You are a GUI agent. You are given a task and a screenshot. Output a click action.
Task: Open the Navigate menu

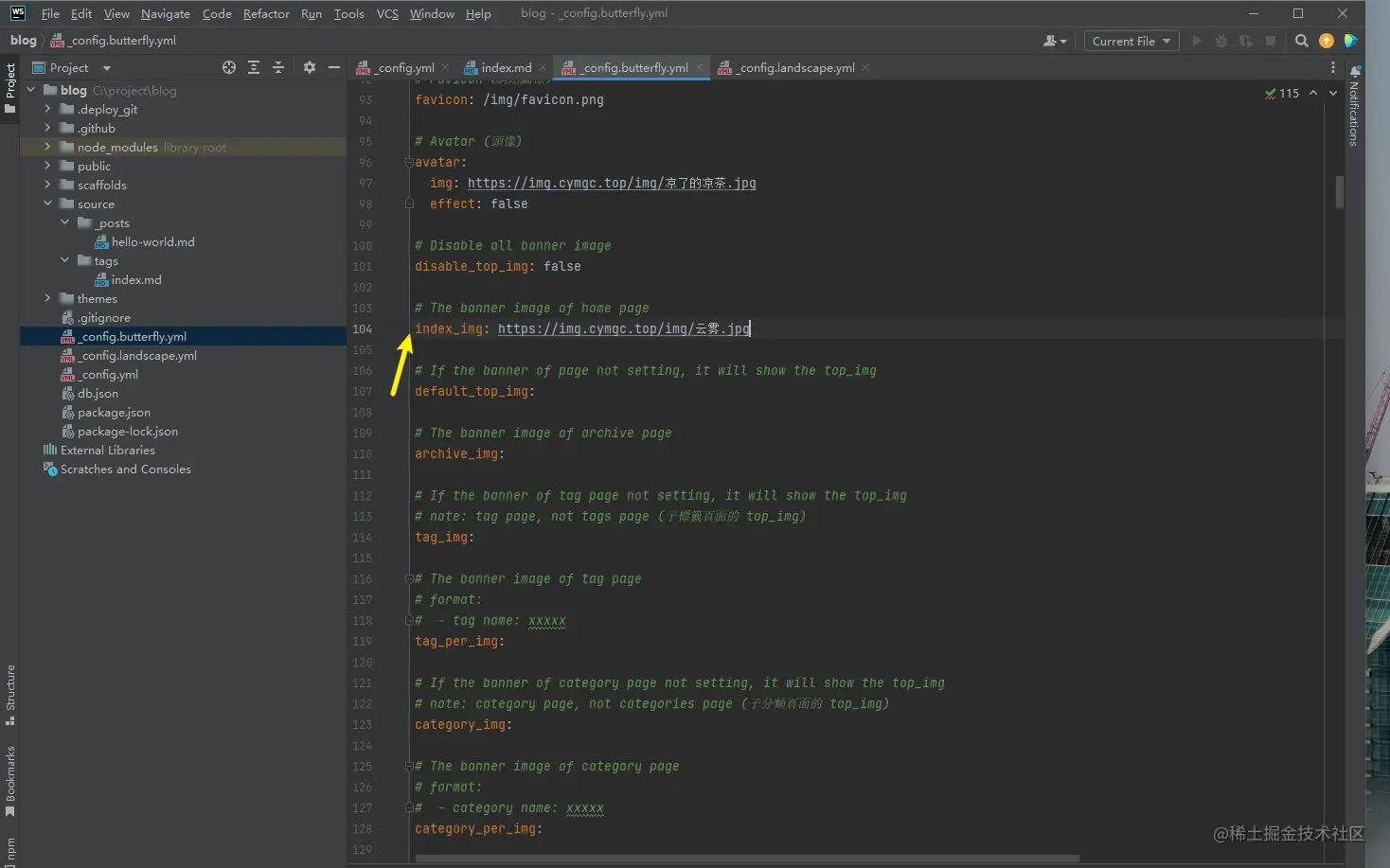point(166,13)
